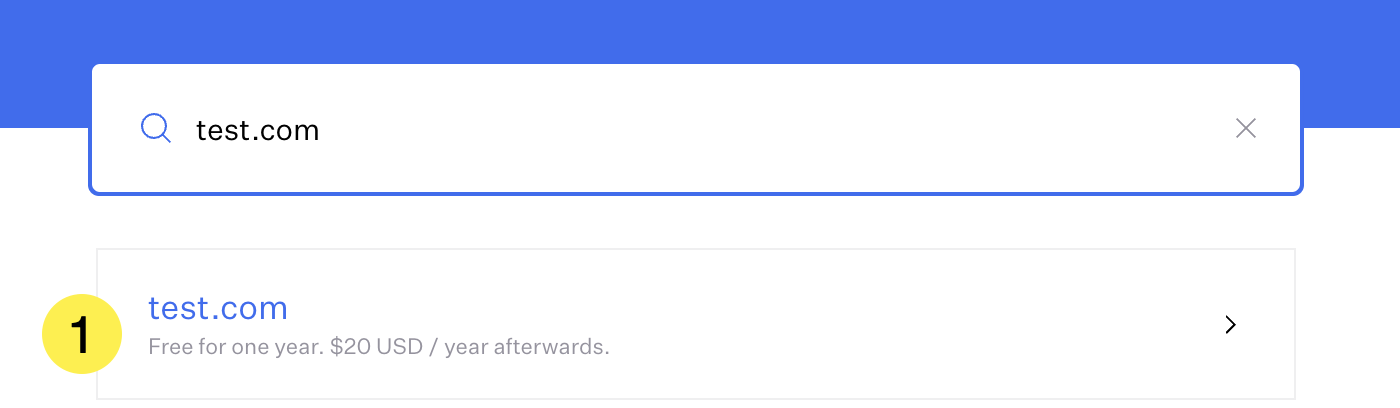Select the step 1 yellow circle marker

[82, 334]
